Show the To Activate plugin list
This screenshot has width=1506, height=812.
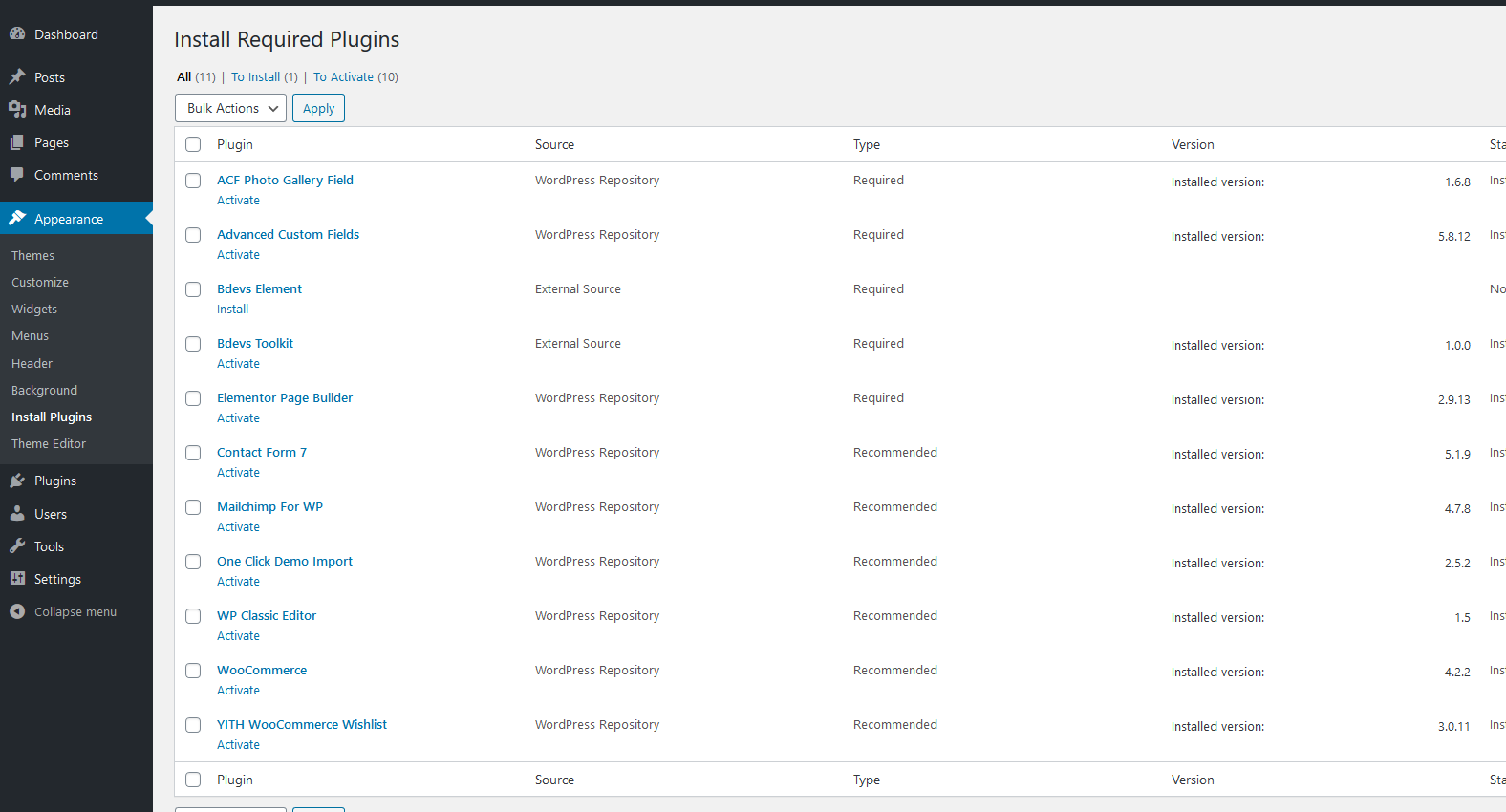[343, 77]
